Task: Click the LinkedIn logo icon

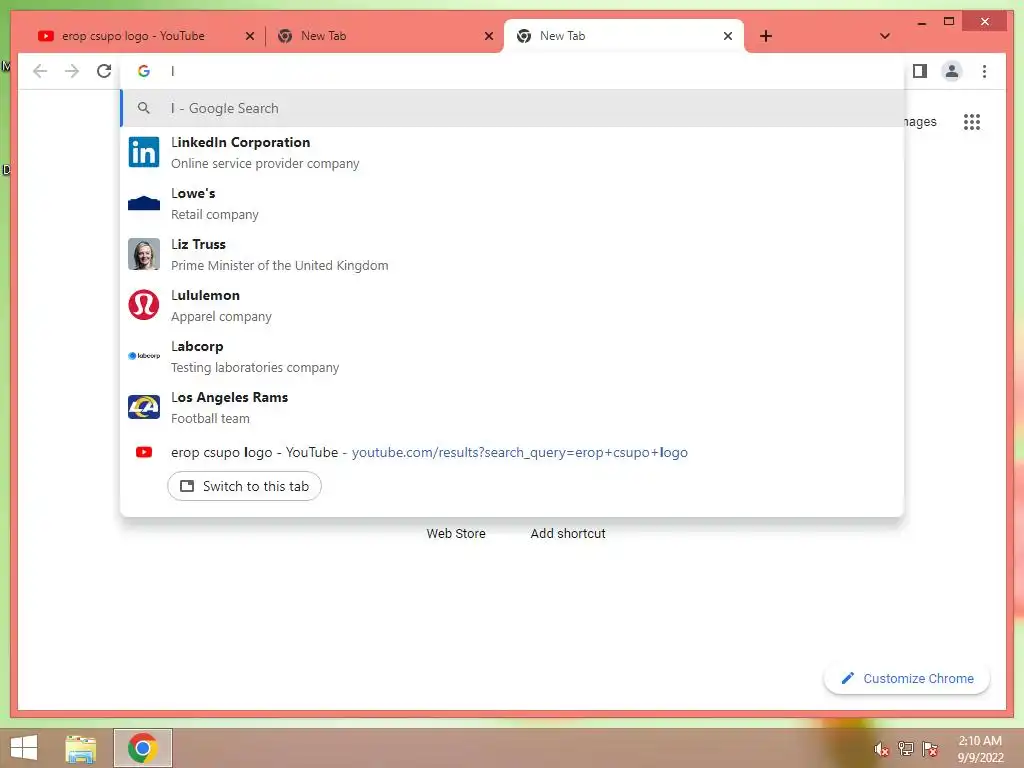Action: tap(144, 152)
